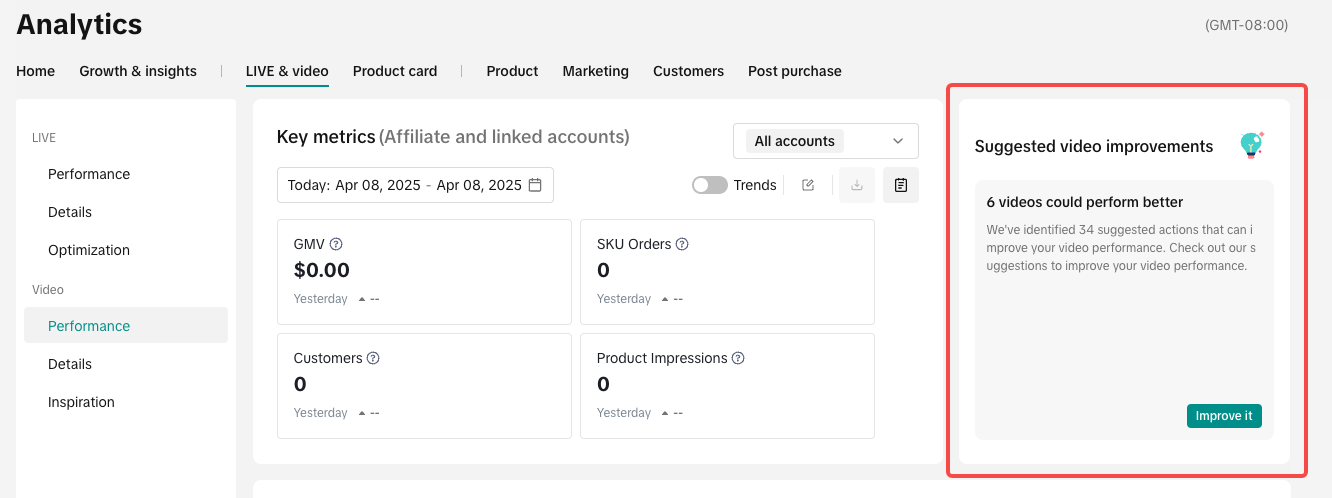Click the lightbulb suggestions icon
The image size is (1332, 498).
(x=1251, y=145)
